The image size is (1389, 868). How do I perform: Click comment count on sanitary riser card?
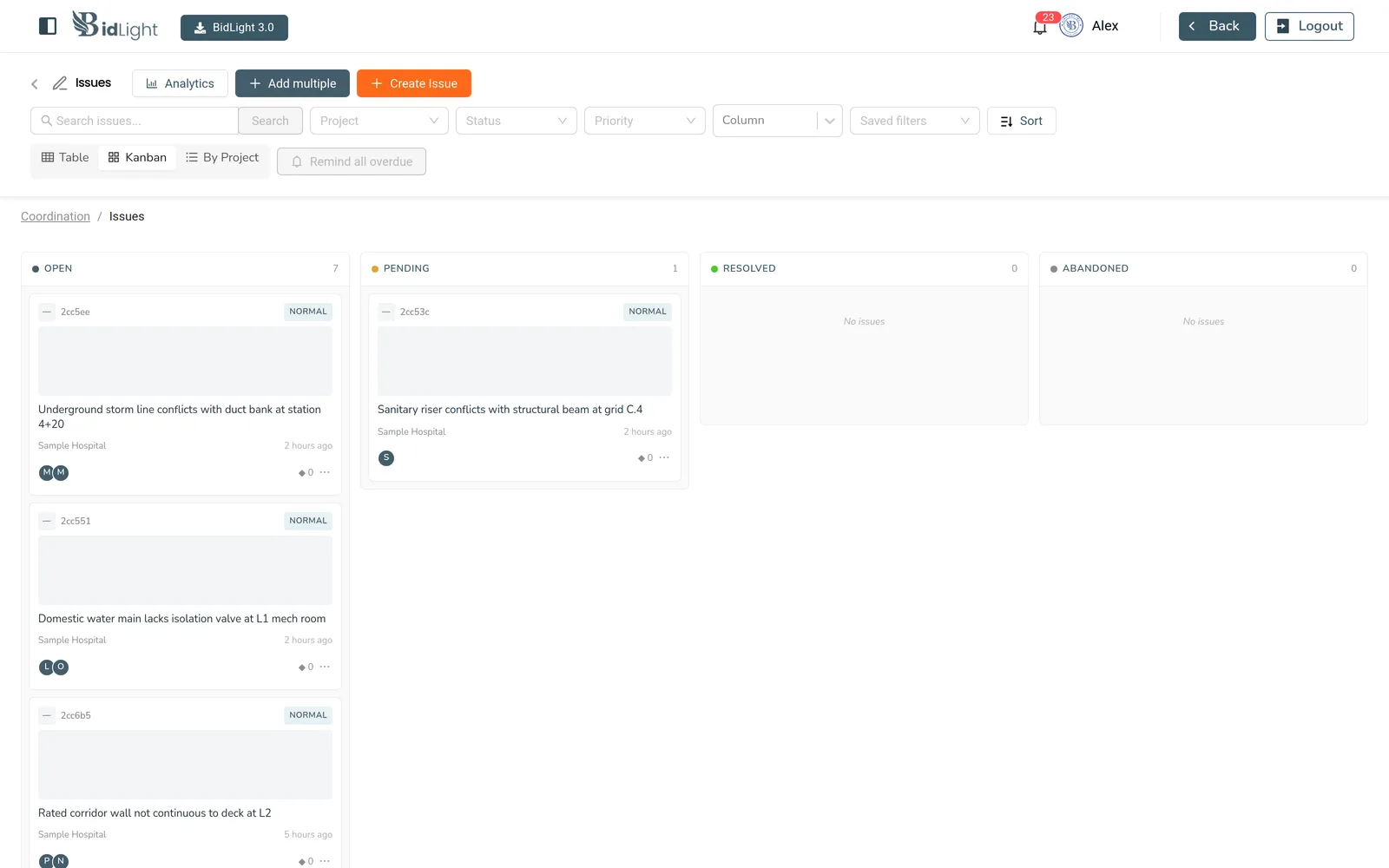(645, 458)
